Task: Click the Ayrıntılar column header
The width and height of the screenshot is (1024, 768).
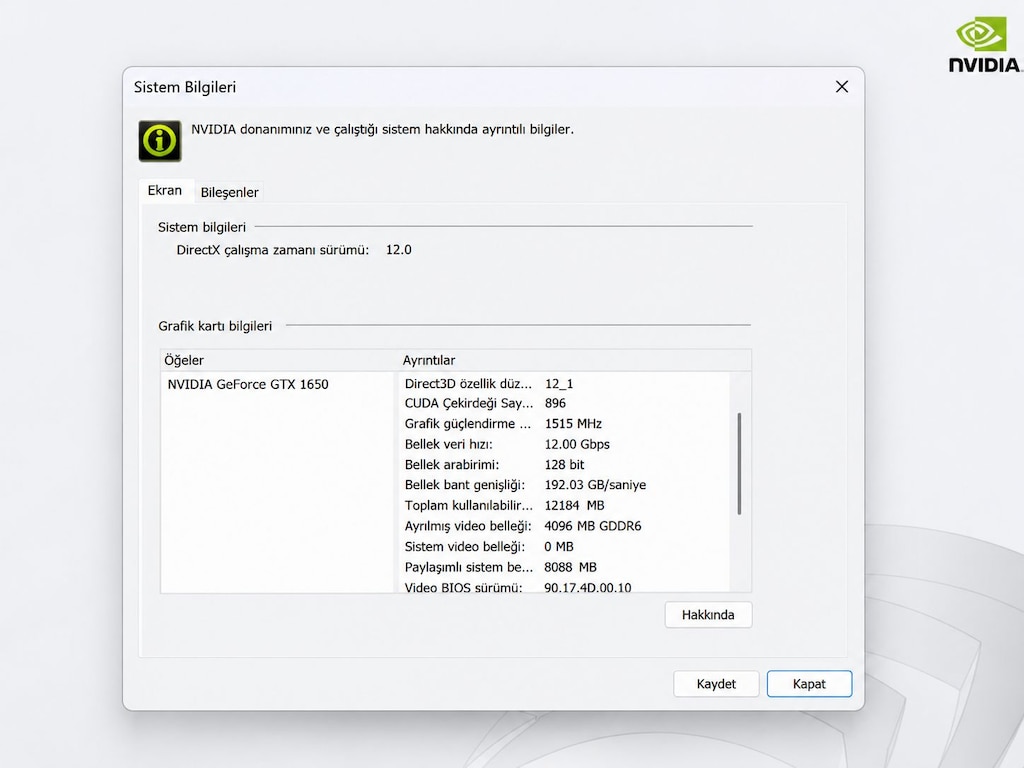Action: coord(575,360)
